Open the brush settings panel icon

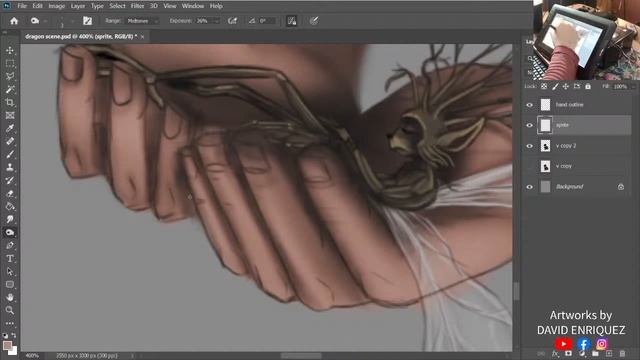click(87, 21)
